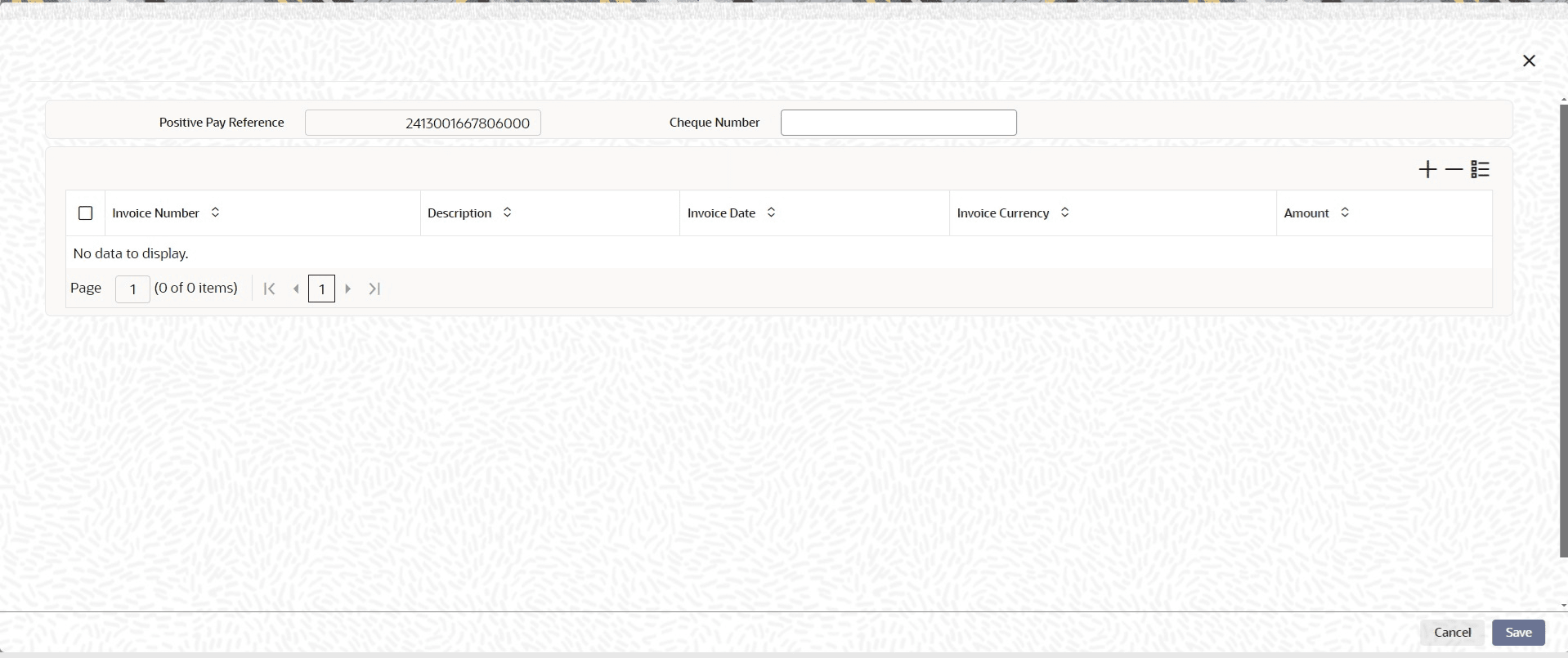Image resolution: width=1568 pixels, height=658 pixels.
Task: Click '(0 of 0 items)' text
Action: (196, 288)
